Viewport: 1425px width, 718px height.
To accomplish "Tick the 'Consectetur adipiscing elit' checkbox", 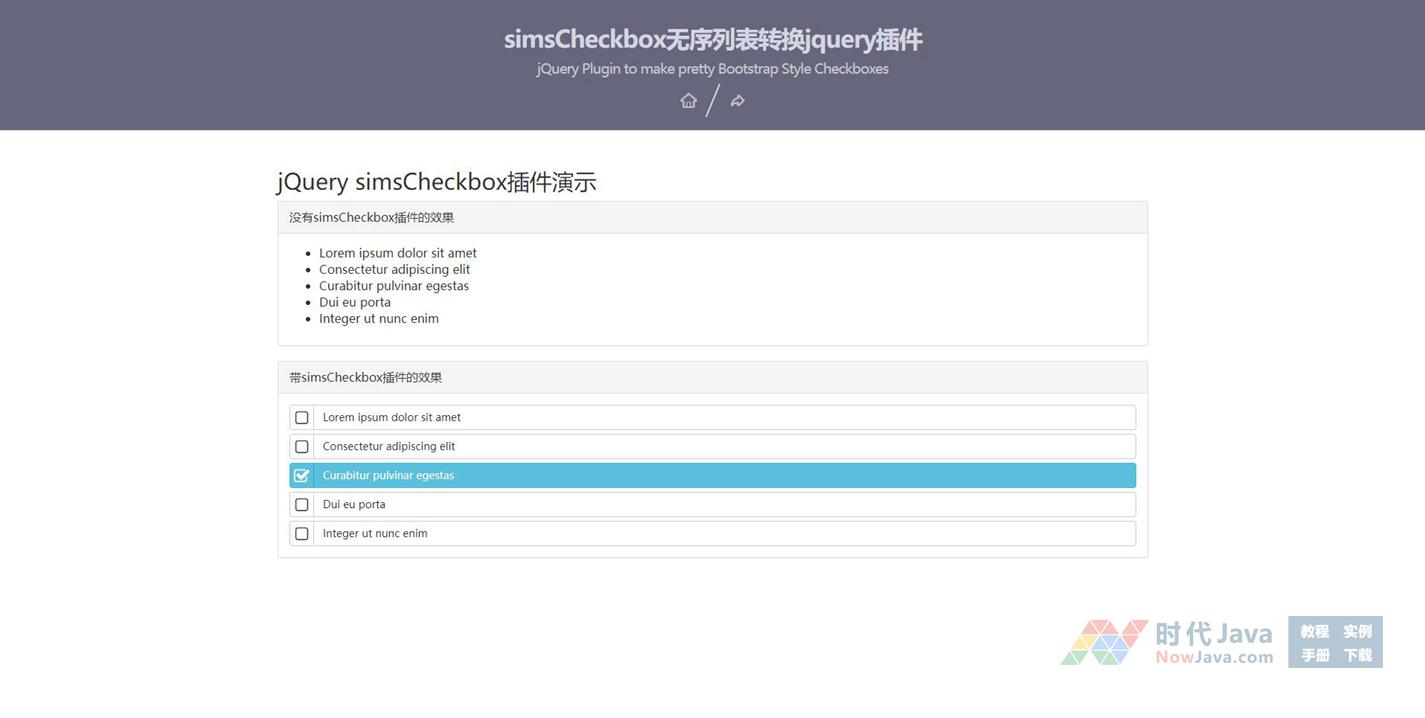I will click(x=302, y=447).
